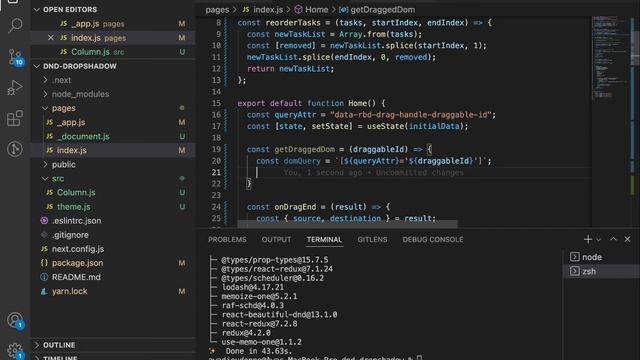Click the onDragEnd function name
Screen dimensions: 640x360
pos(295,207)
